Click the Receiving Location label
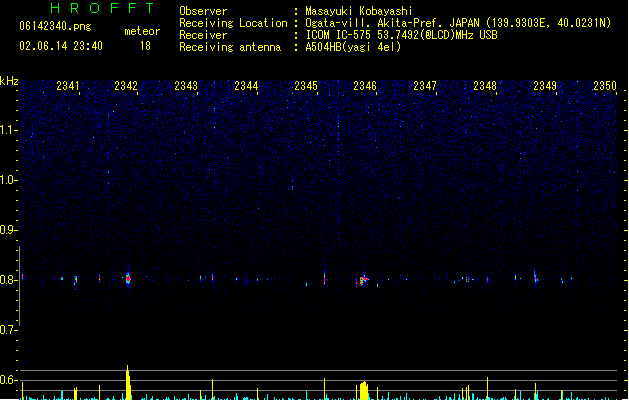Image resolution: width=629 pixels, height=400 pixels. (x=233, y=23)
